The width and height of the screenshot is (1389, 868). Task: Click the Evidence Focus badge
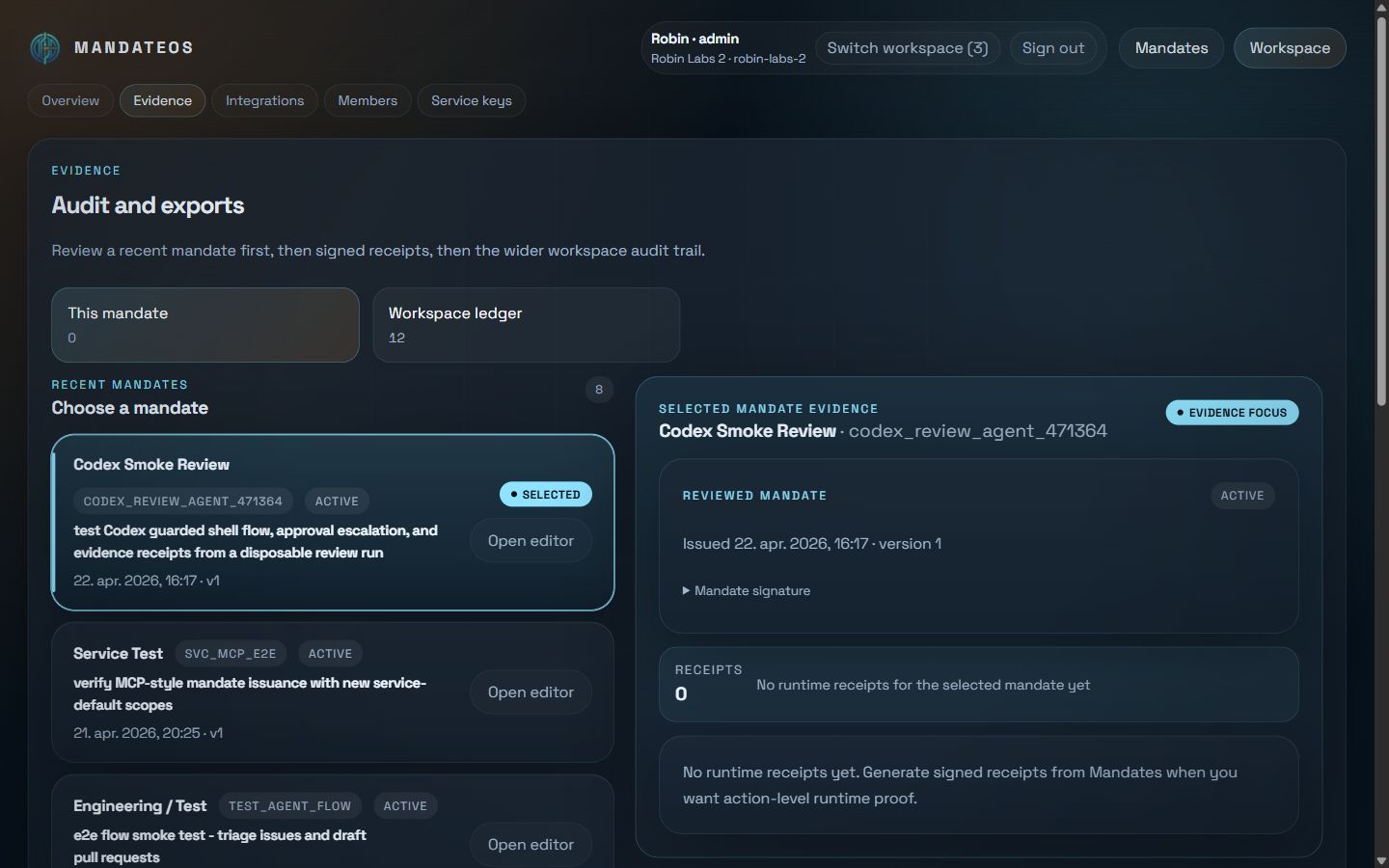click(x=1232, y=413)
